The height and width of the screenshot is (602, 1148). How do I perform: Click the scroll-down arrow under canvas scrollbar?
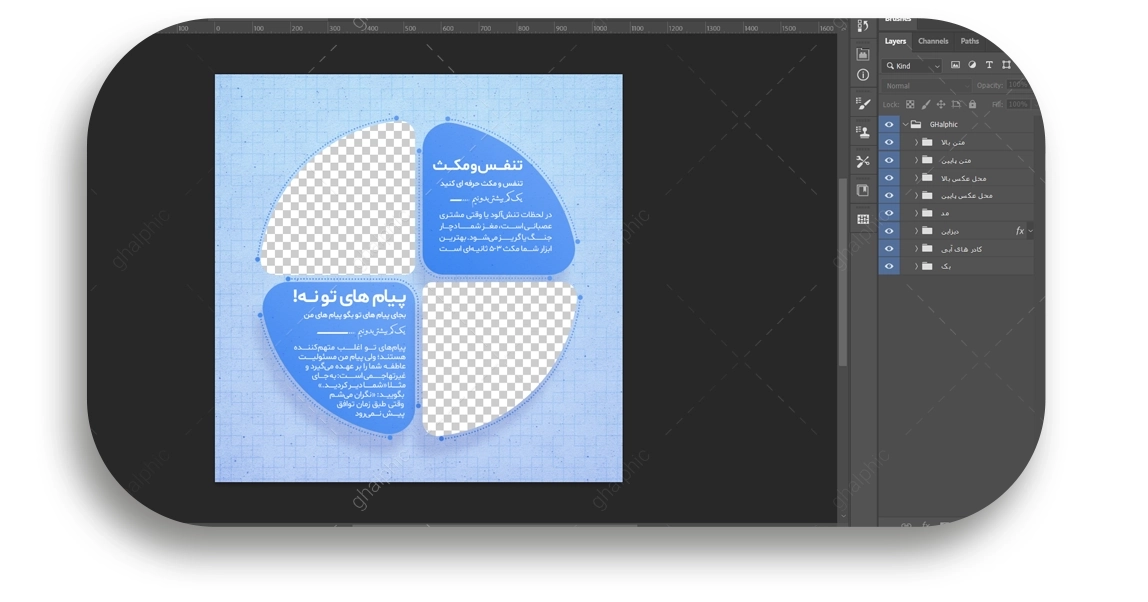coord(843,516)
